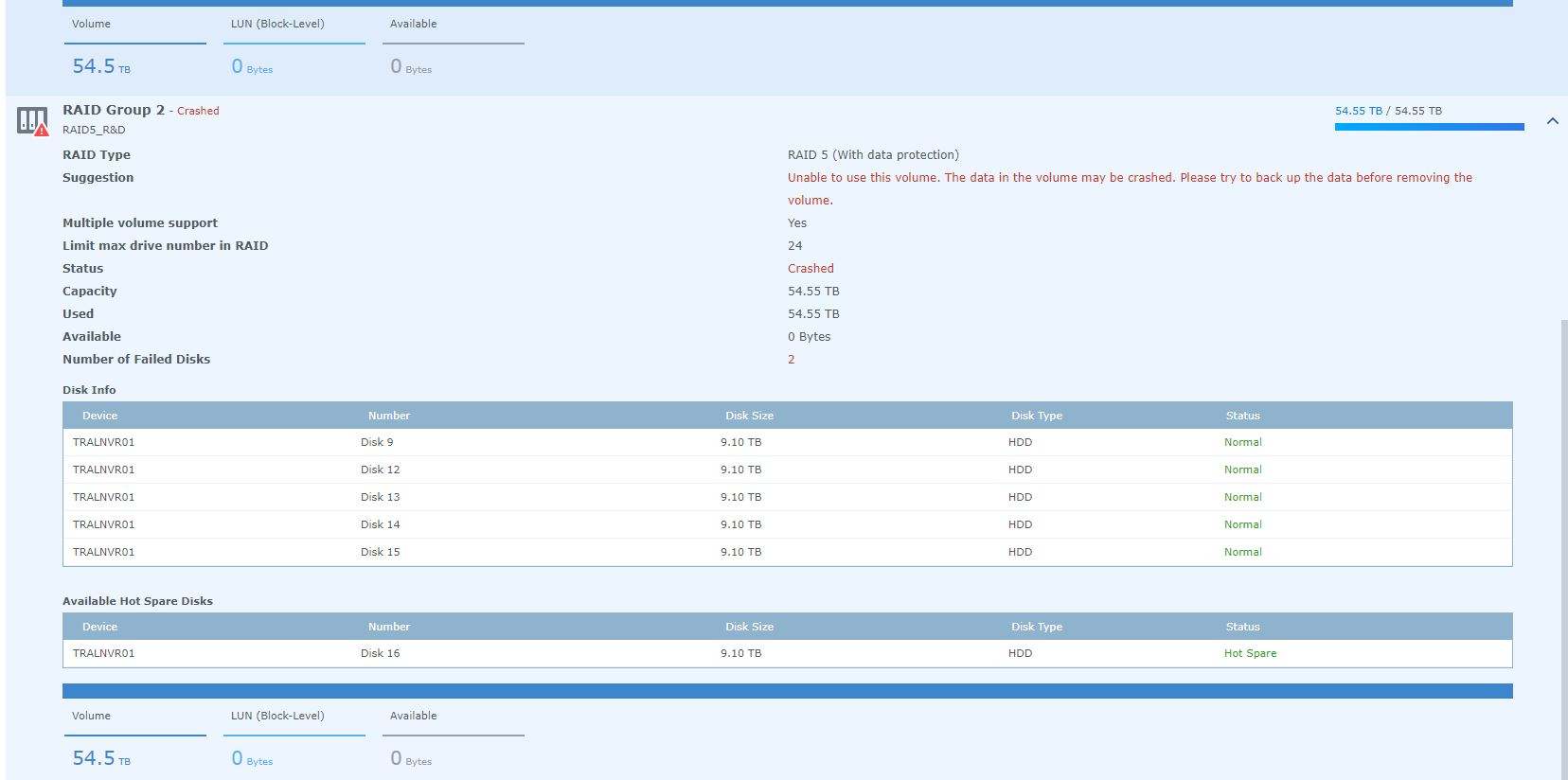The width and height of the screenshot is (1568, 780).
Task: Click the crashed RAID Group 2 icon
Action: [x=32, y=121]
